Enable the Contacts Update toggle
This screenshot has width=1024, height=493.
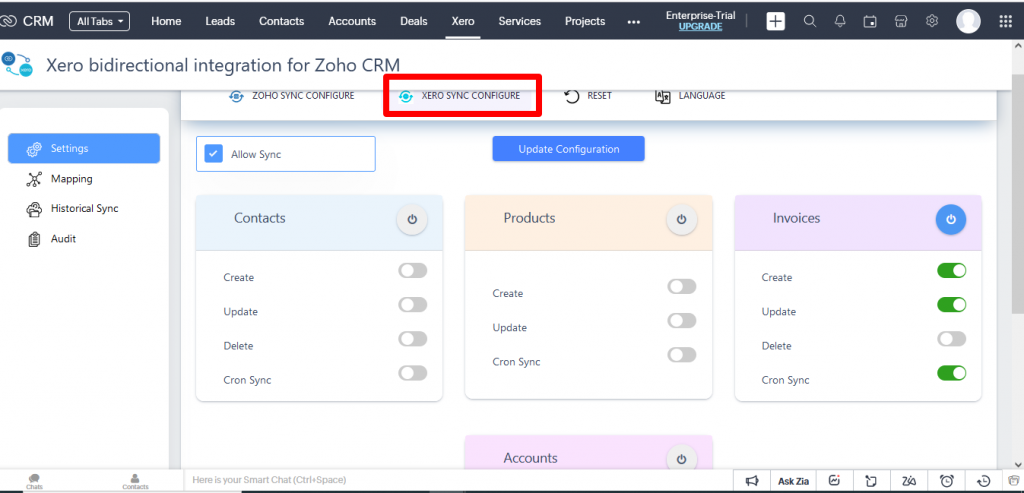tap(413, 305)
